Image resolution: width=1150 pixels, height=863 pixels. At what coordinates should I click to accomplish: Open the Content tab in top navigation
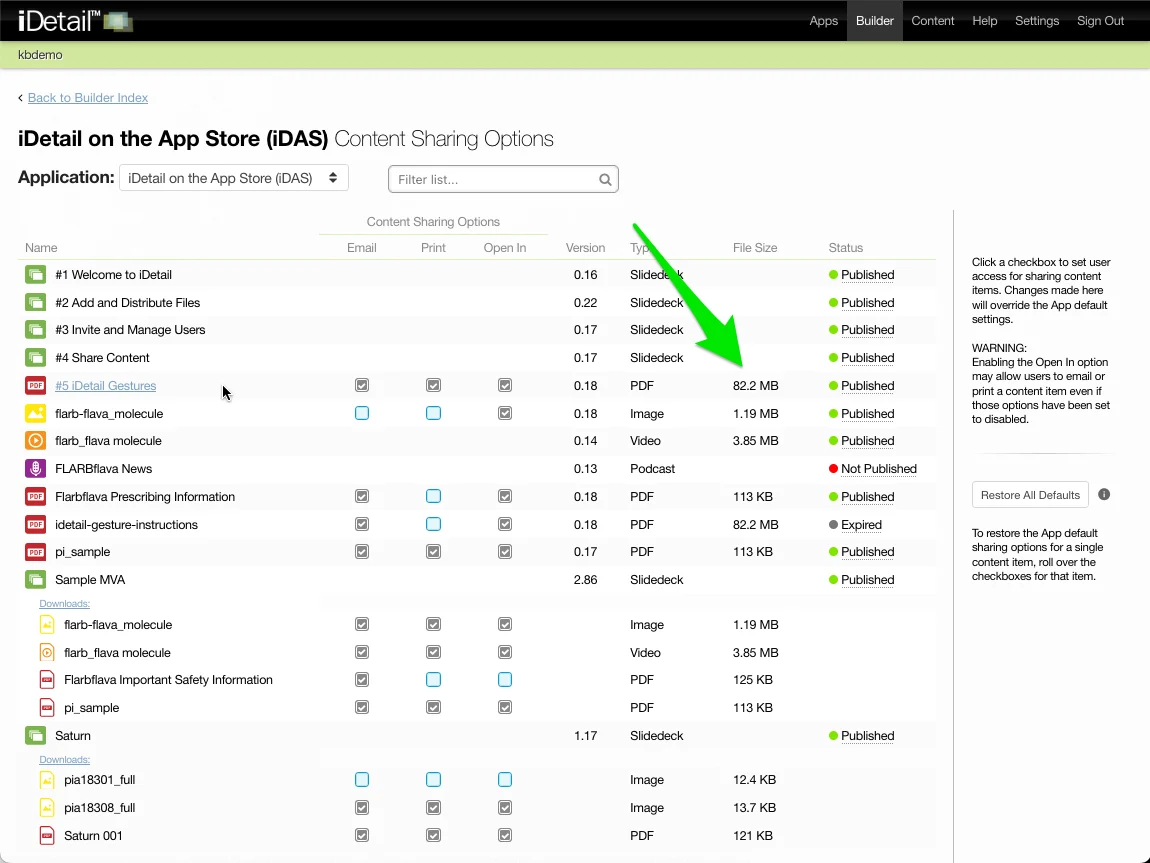pyautogui.click(x=932, y=21)
